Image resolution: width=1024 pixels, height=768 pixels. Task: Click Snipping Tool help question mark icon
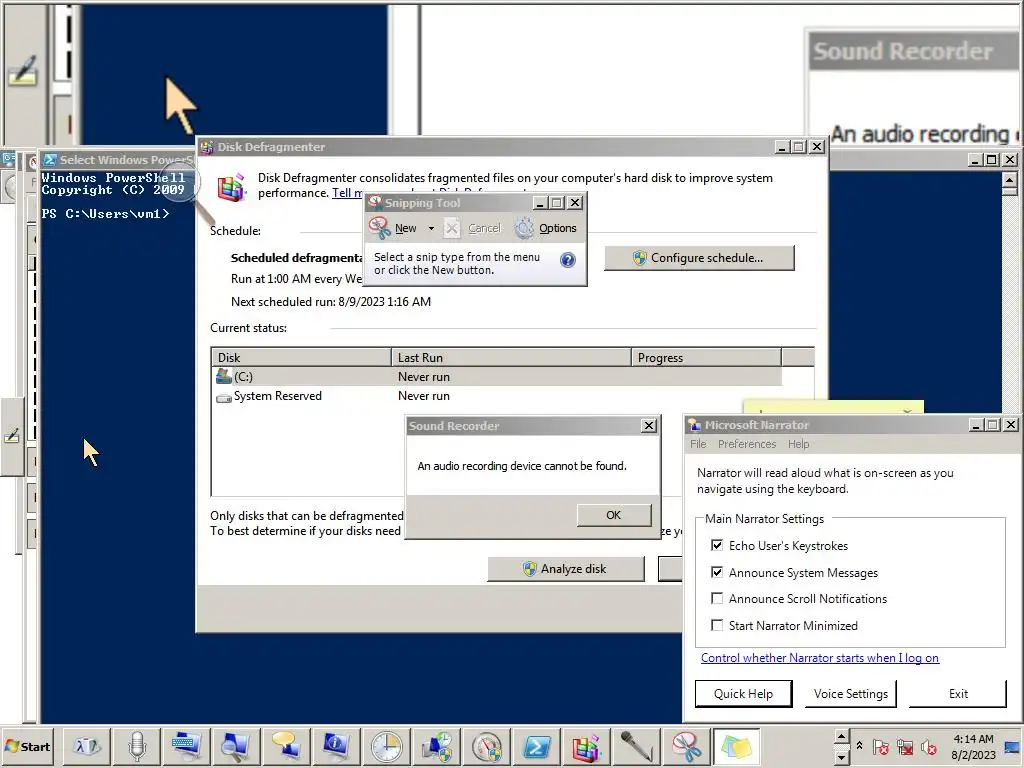tap(568, 260)
